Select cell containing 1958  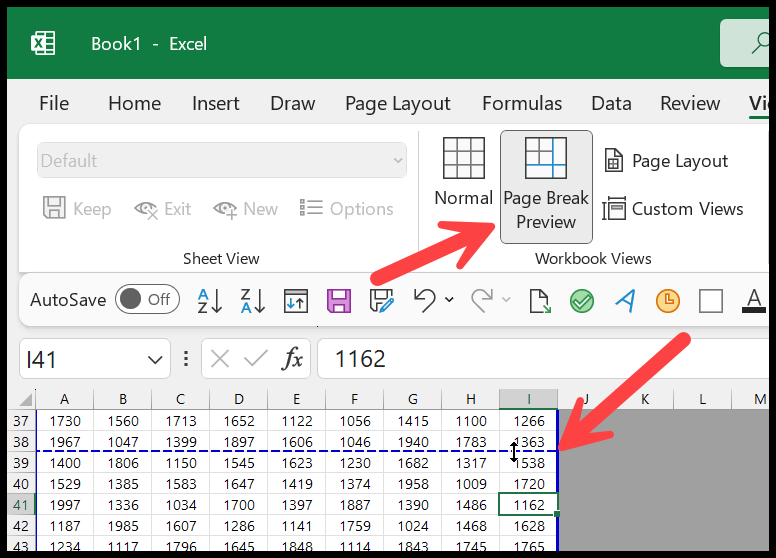tap(412, 484)
